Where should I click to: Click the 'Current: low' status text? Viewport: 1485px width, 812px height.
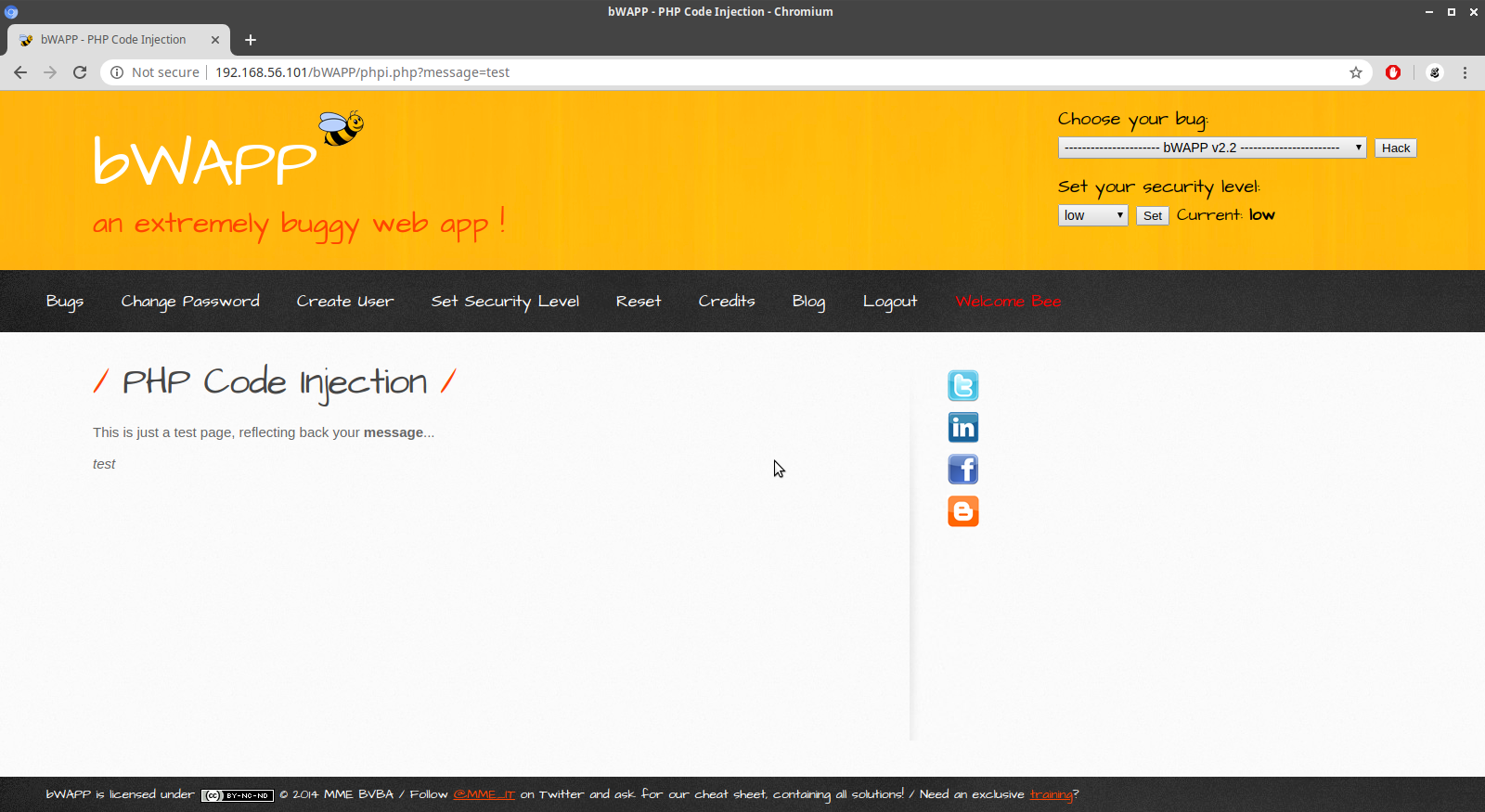(1226, 215)
